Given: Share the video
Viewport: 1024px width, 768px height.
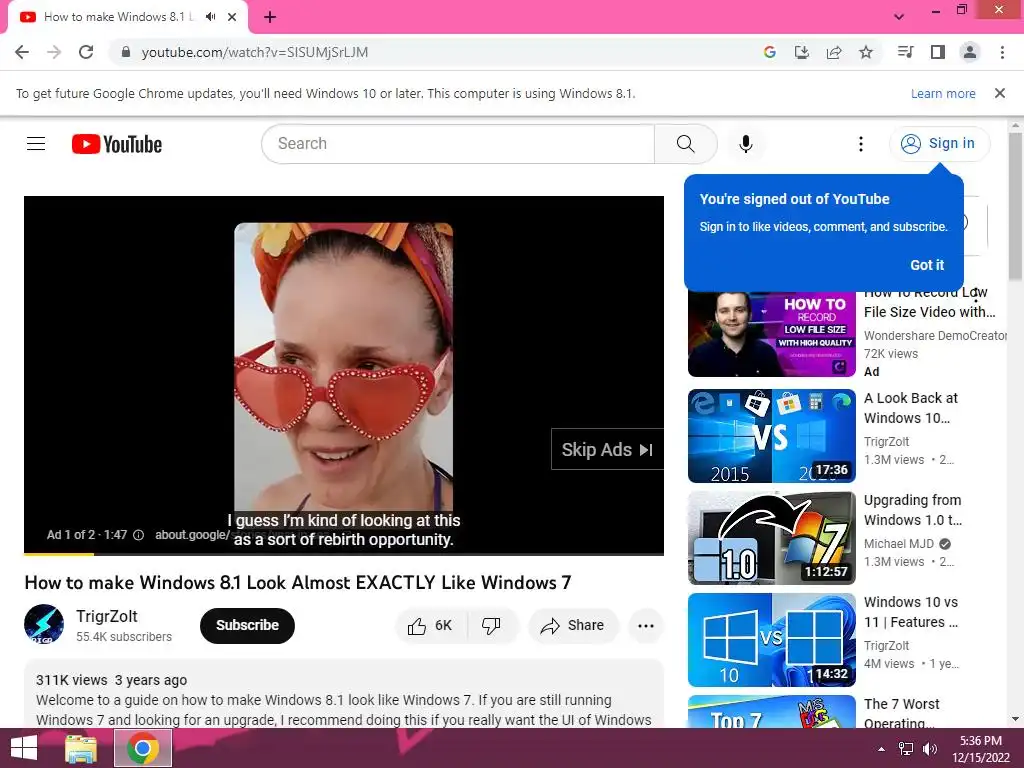Looking at the screenshot, I should pos(573,626).
